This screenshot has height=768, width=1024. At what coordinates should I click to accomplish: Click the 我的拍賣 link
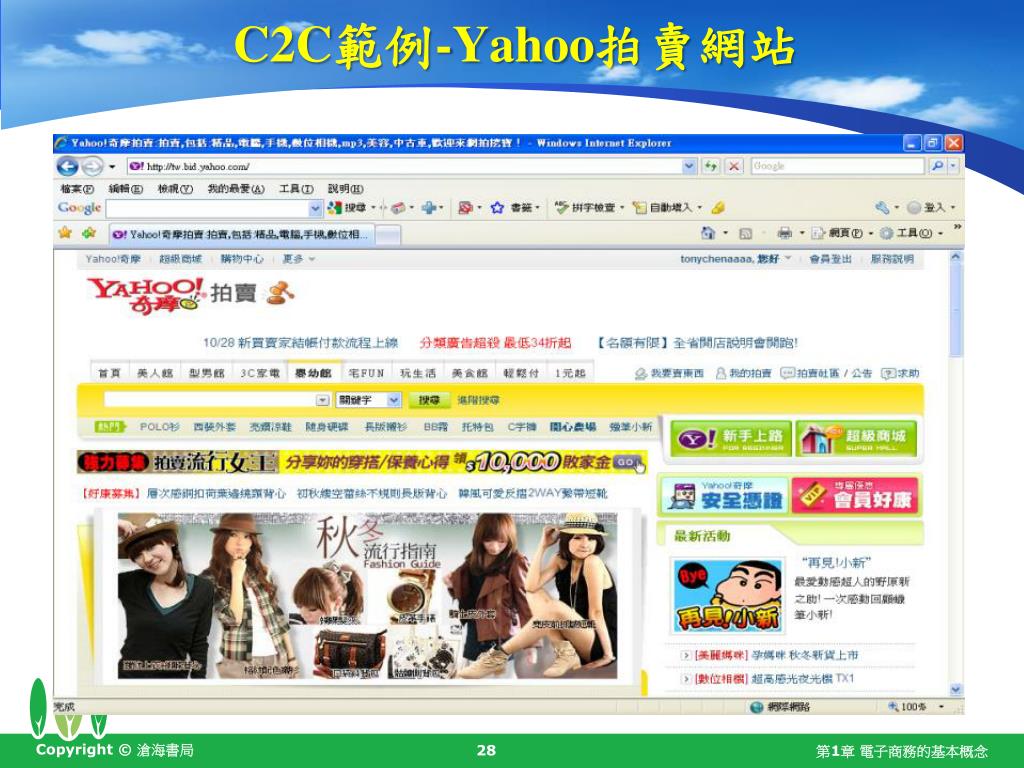[x=743, y=374]
